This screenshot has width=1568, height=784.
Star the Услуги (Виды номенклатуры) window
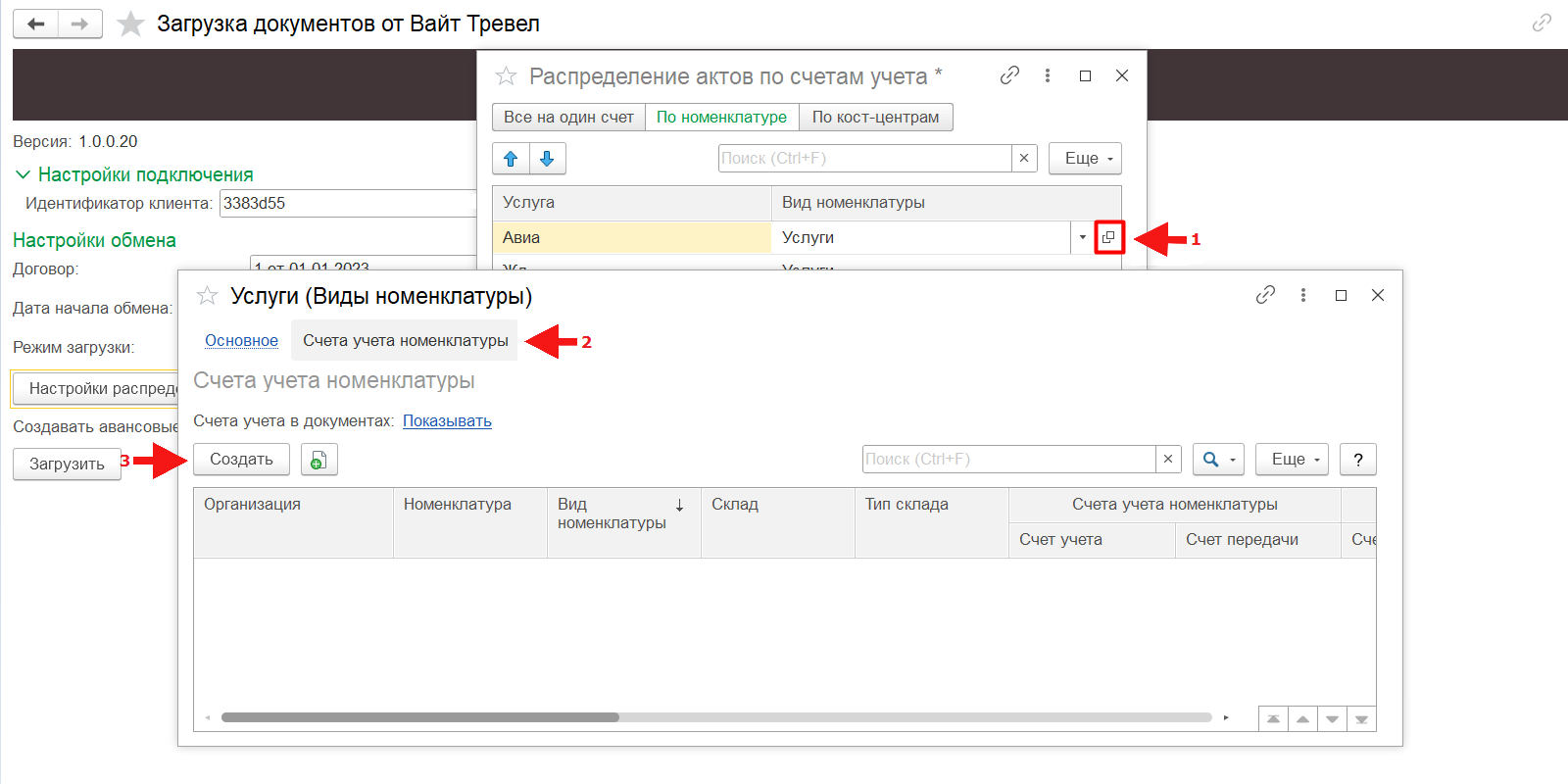pos(207,296)
